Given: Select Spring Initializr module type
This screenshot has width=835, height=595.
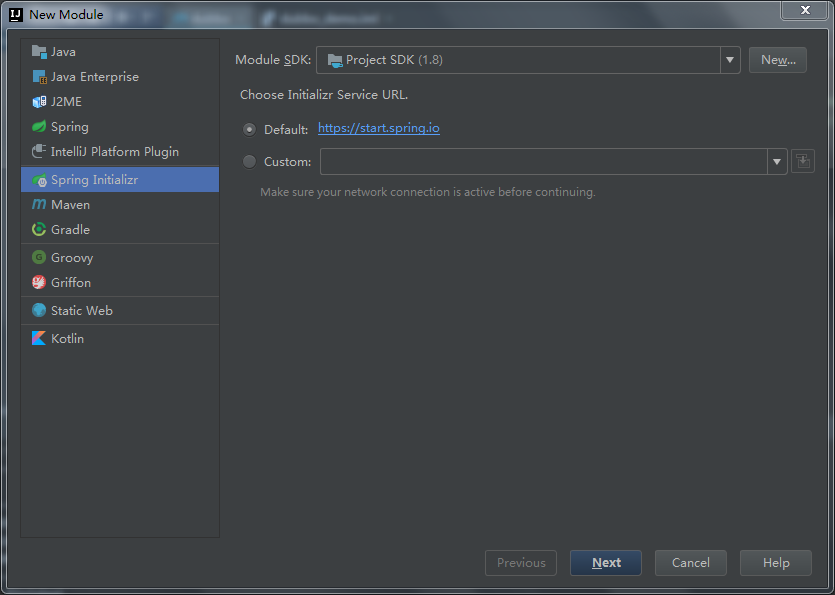Looking at the screenshot, I should [x=120, y=180].
